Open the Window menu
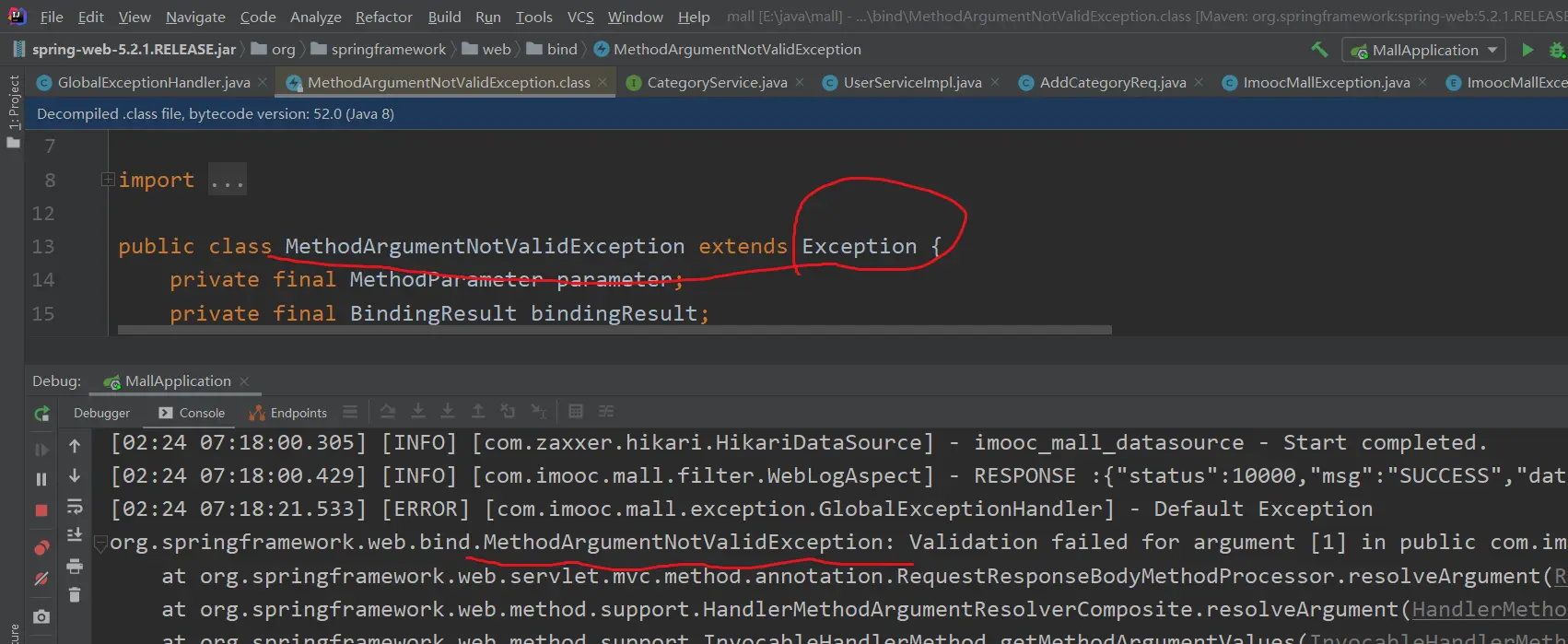 click(x=636, y=17)
